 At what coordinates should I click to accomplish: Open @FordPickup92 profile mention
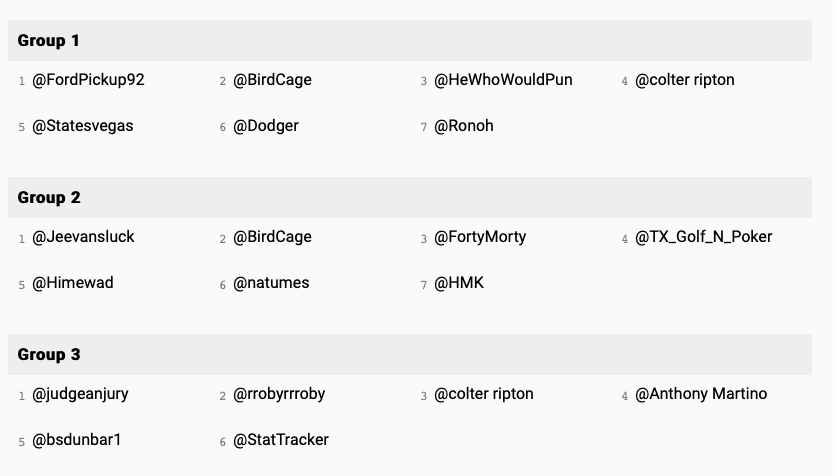(x=88, y=80)
